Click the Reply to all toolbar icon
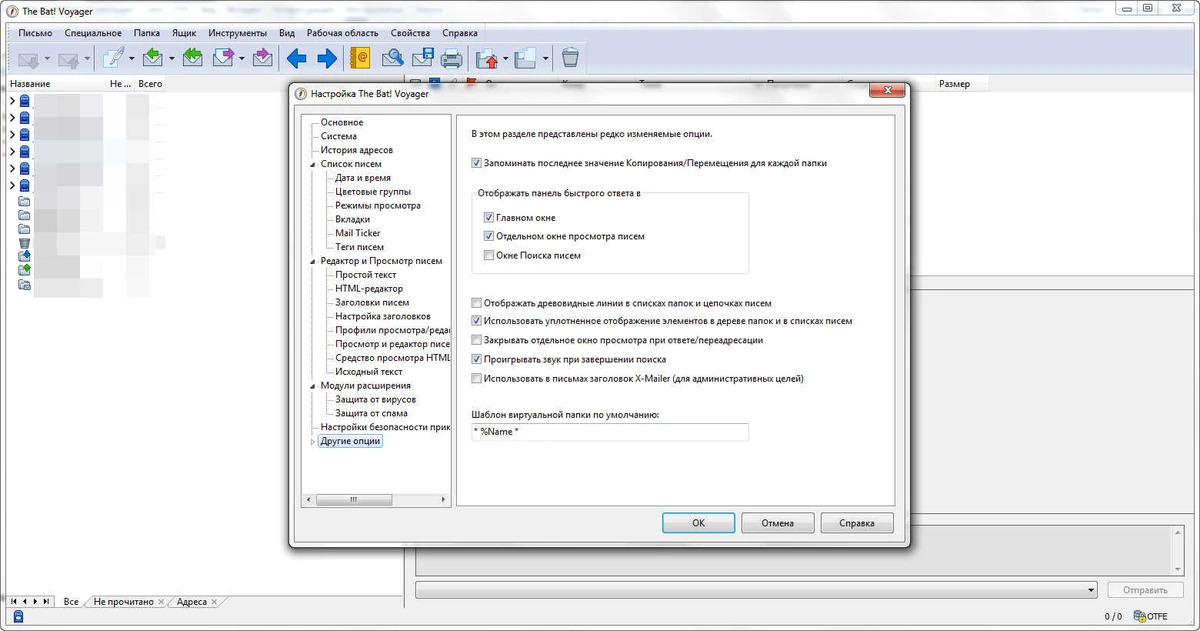Viewport: 1200px width, 631px height. (x=192, y=58)
